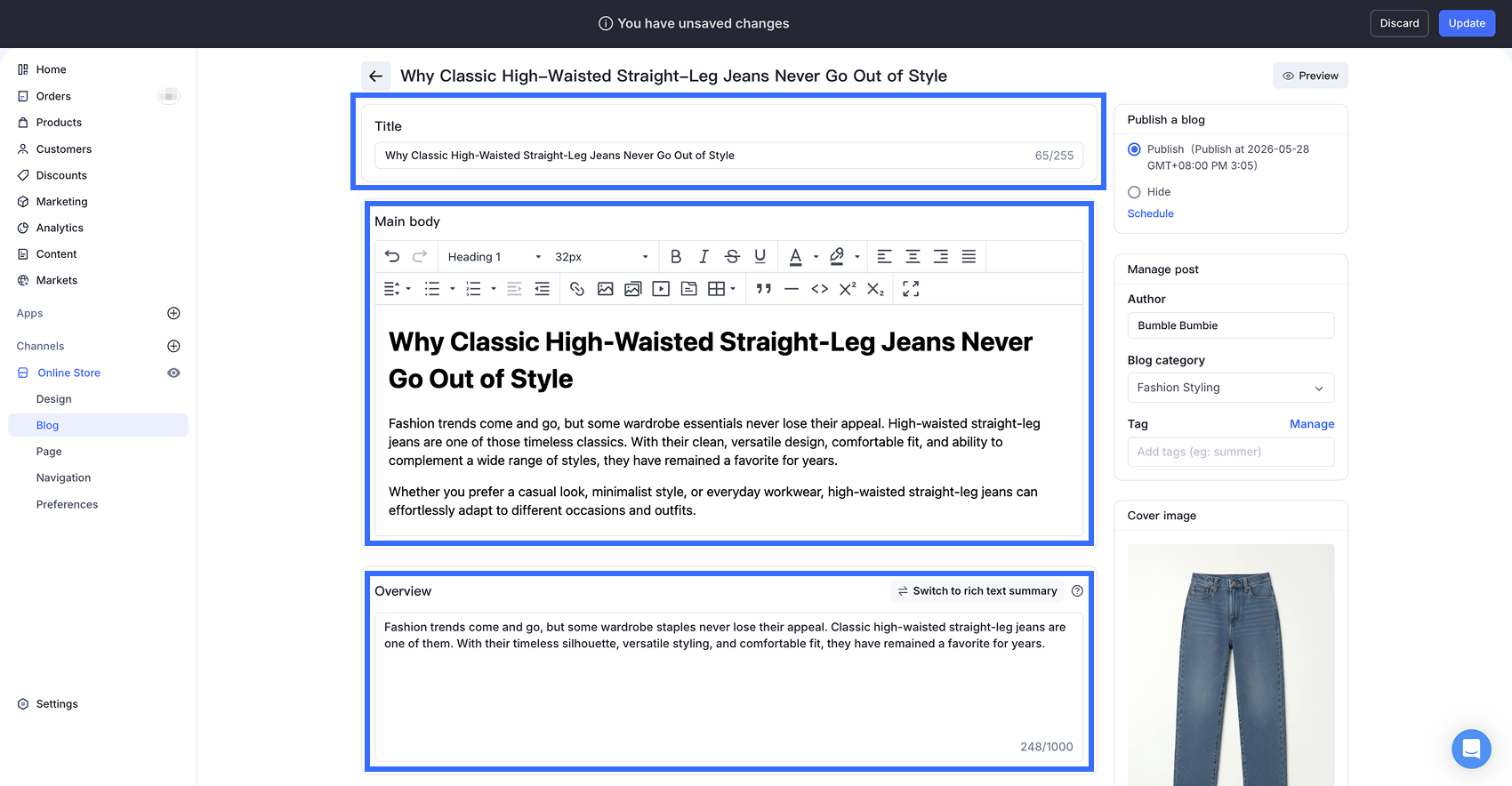Insert a blockquote
The height and width of the screenshot is (786, 1512).
point(763,289)
